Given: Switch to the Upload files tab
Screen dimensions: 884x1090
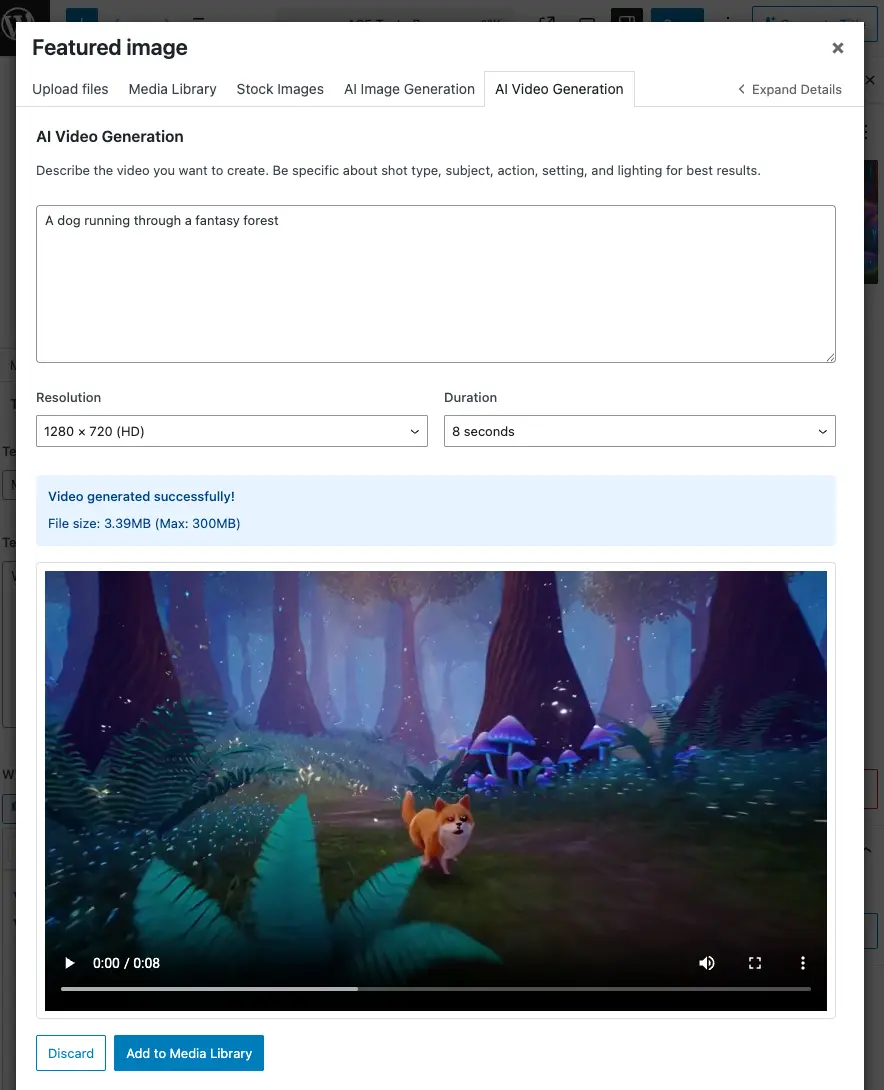Looking at the screenshot, I should pyautogui.click(x=70, y=89).
